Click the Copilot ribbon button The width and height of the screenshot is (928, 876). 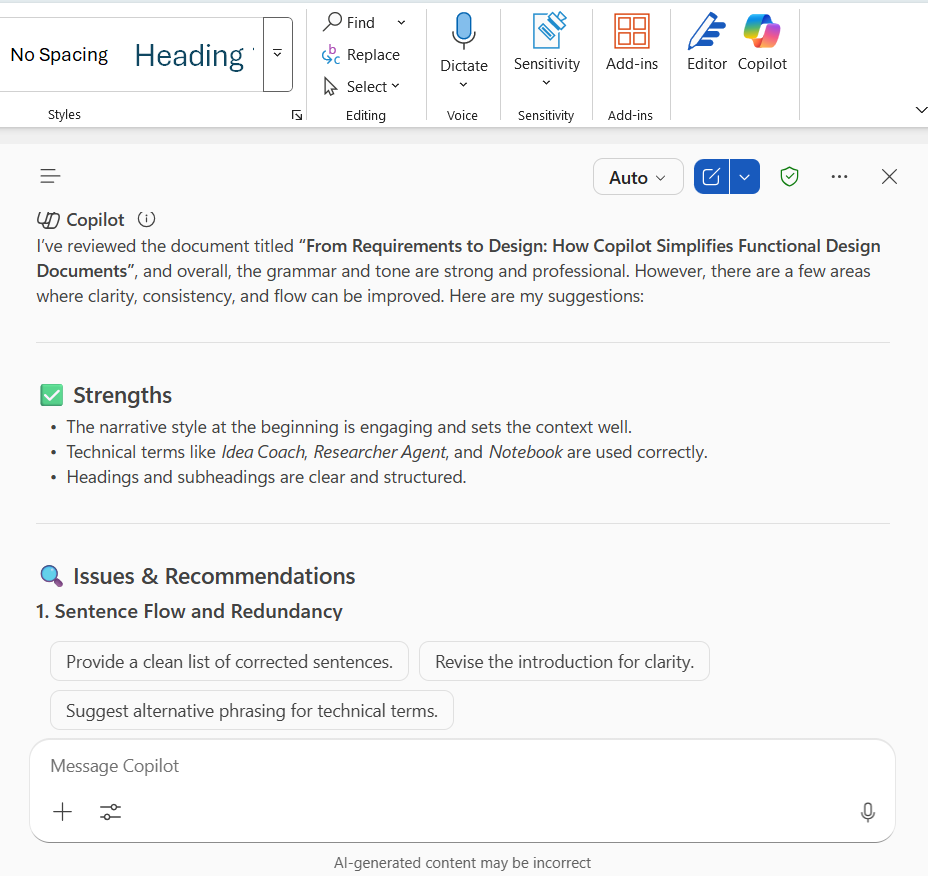point(762,41)
